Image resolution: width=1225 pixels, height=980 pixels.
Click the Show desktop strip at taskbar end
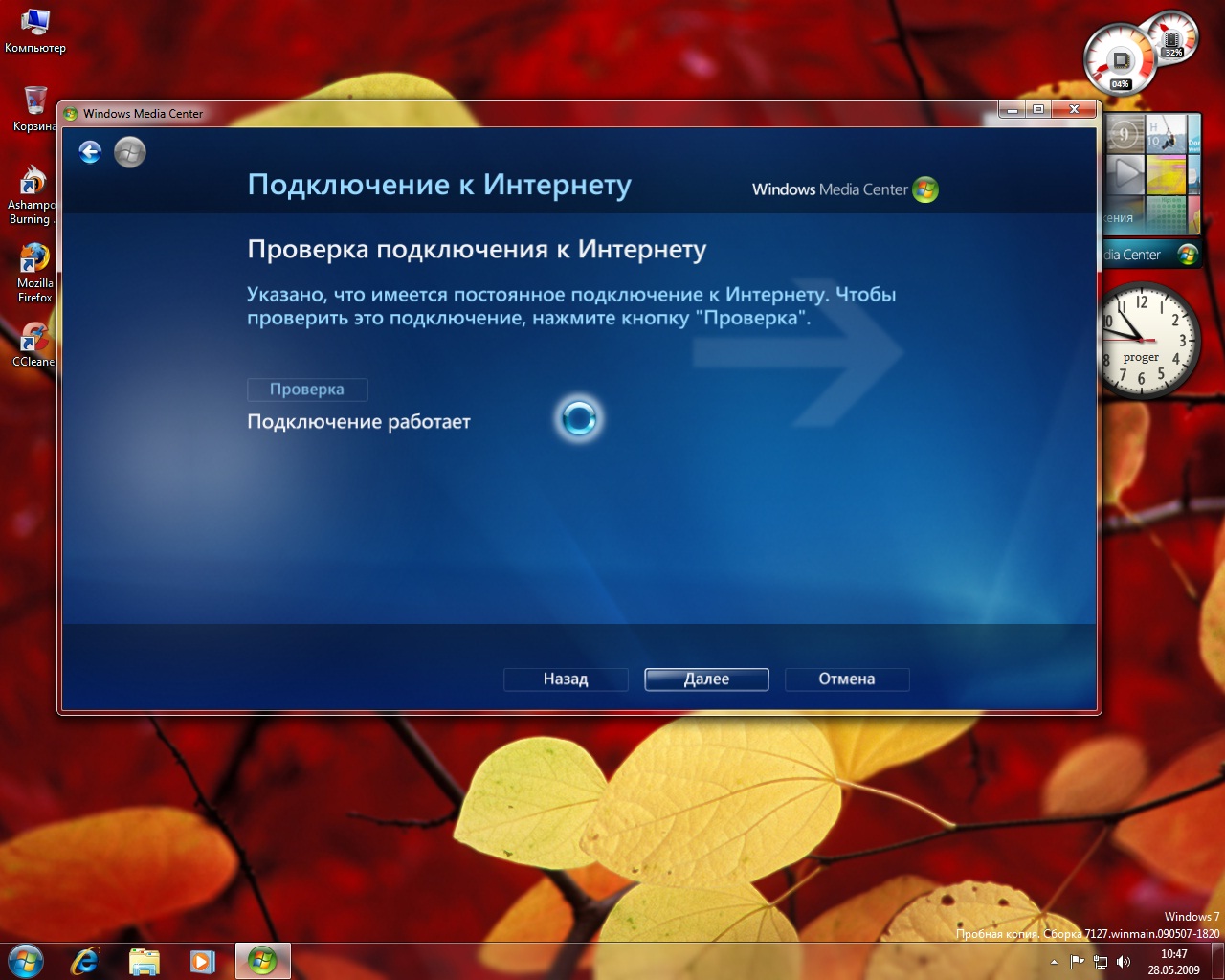click(x=1218, y=962)
